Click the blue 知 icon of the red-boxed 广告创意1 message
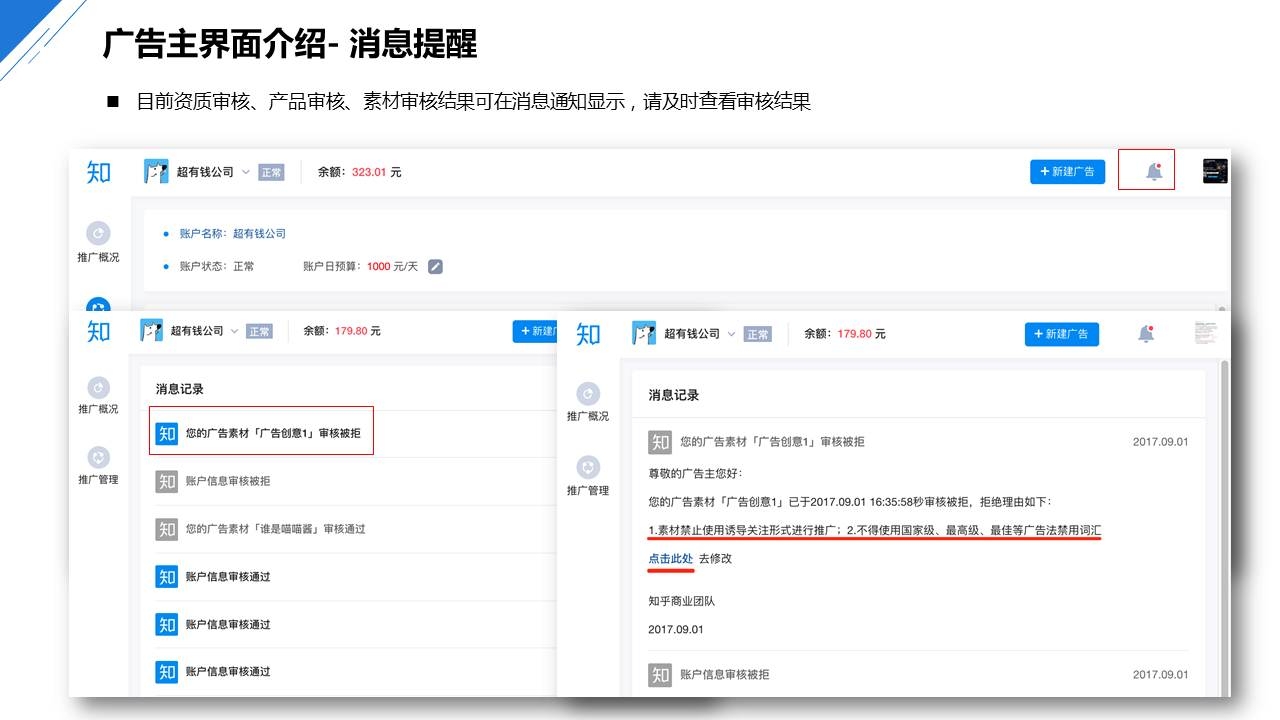This screenshot has height=720, width=1280. 167,433
